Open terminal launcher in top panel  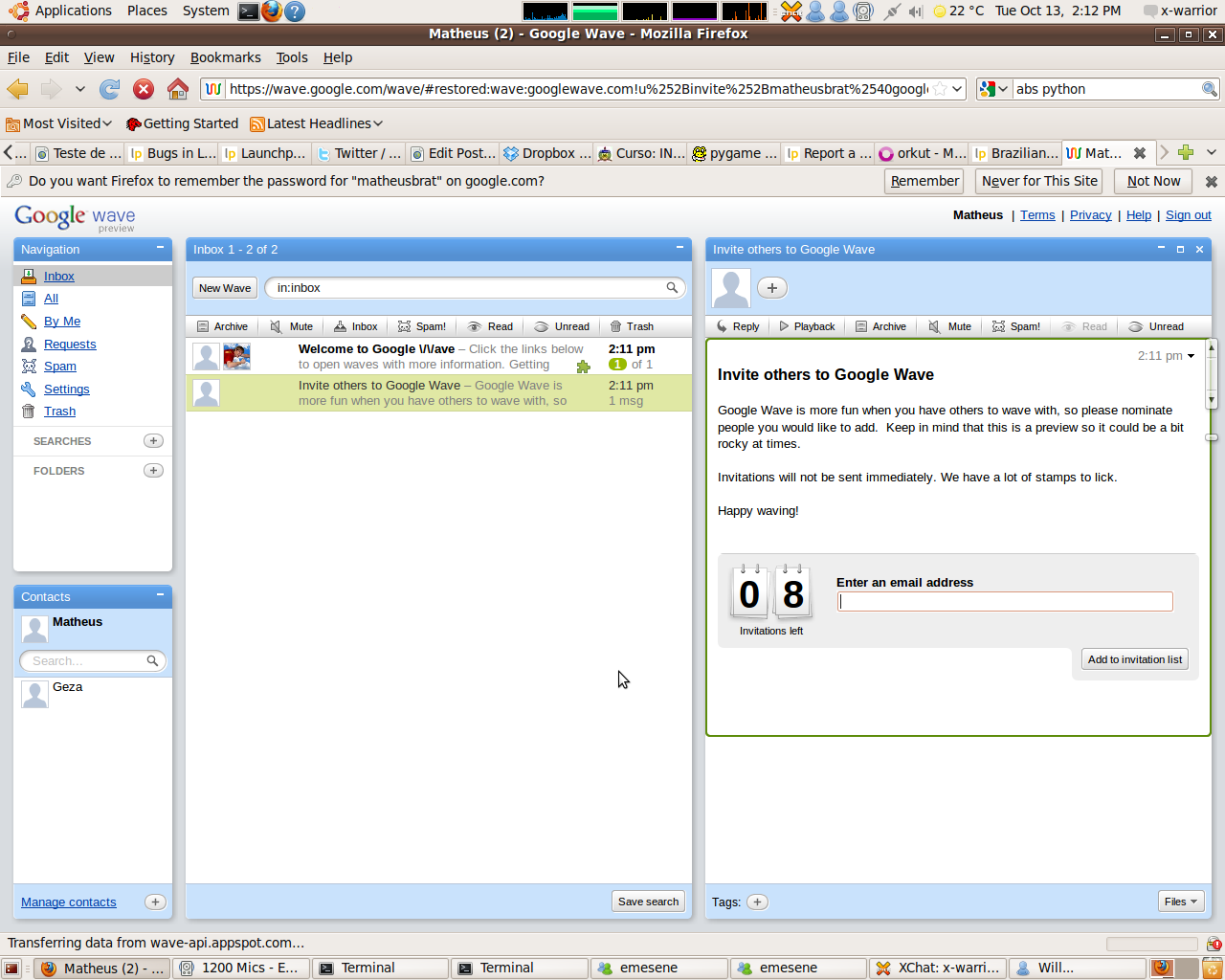point(248,11)
